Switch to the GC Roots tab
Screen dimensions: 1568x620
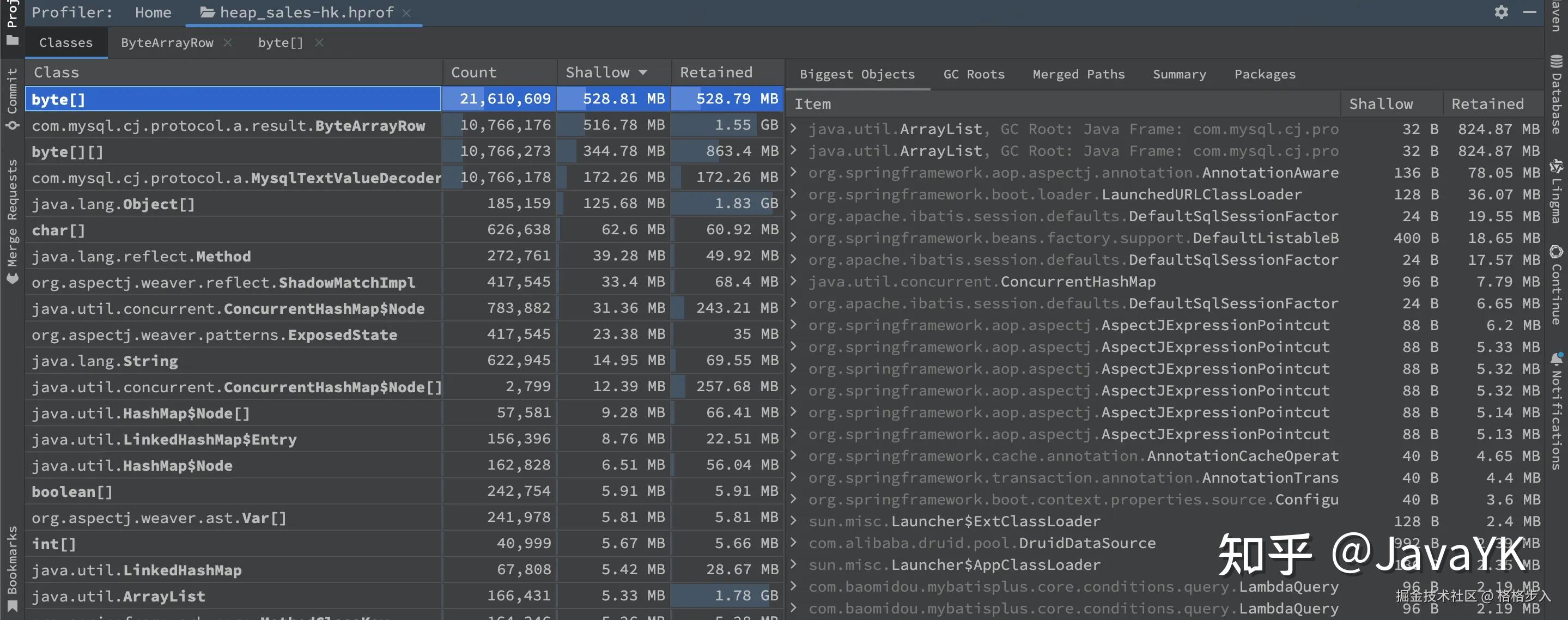(x=973, y=74)
